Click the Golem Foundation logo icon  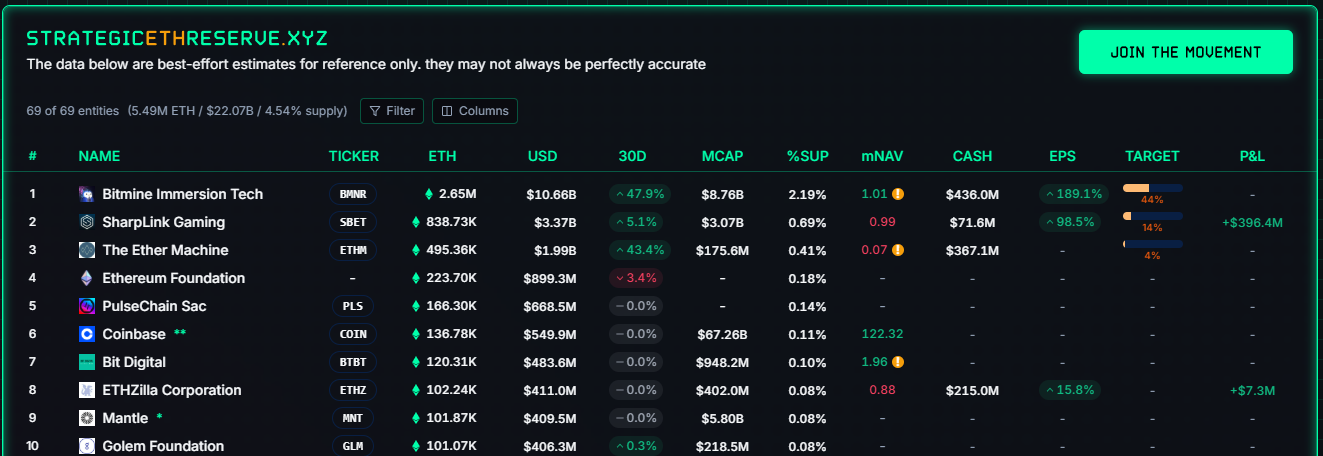(86, 446)
